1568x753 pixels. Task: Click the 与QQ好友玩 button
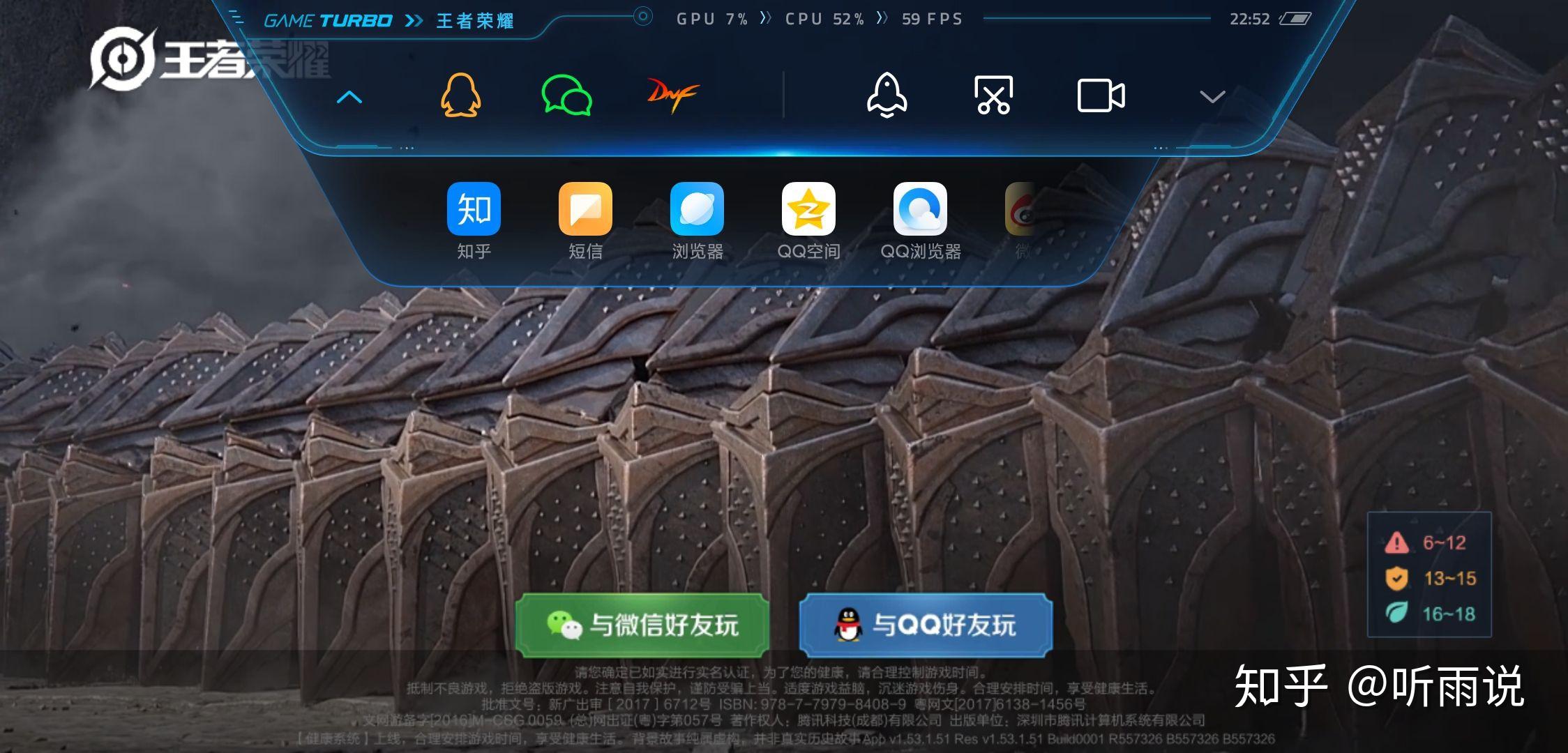point(926,625)
